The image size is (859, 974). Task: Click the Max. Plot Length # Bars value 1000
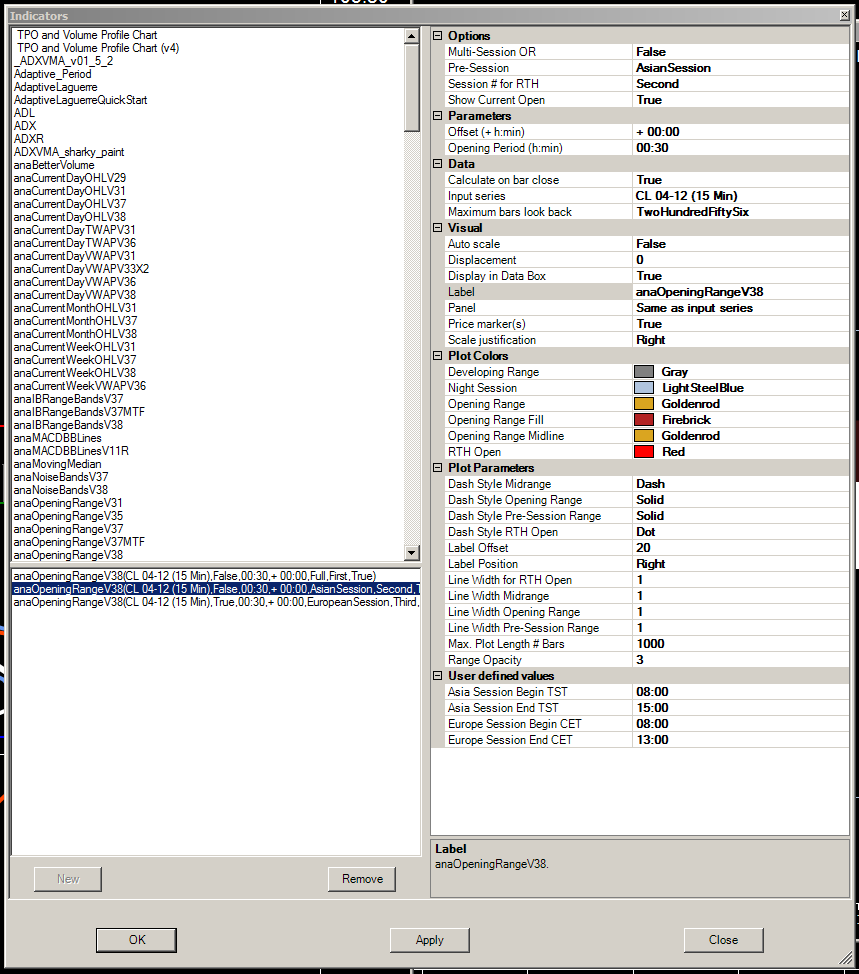pos(740,644)
